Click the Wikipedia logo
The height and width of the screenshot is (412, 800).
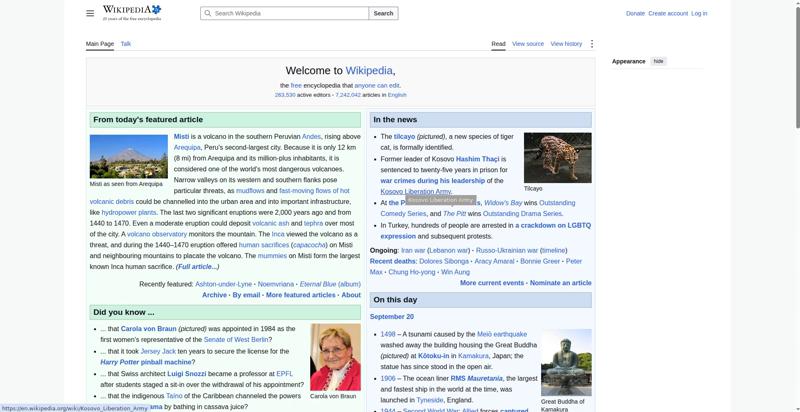(x=132, y=13)
